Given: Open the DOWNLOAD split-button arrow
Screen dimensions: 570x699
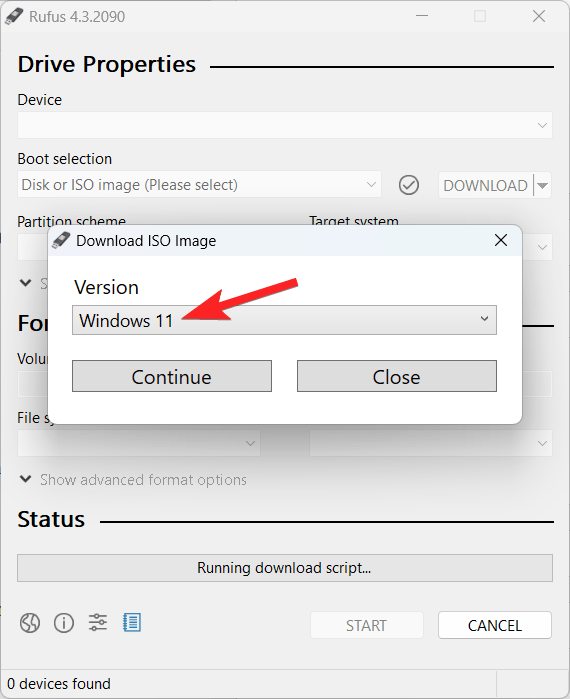Looking at the screenshot, I should click(542, 185).
